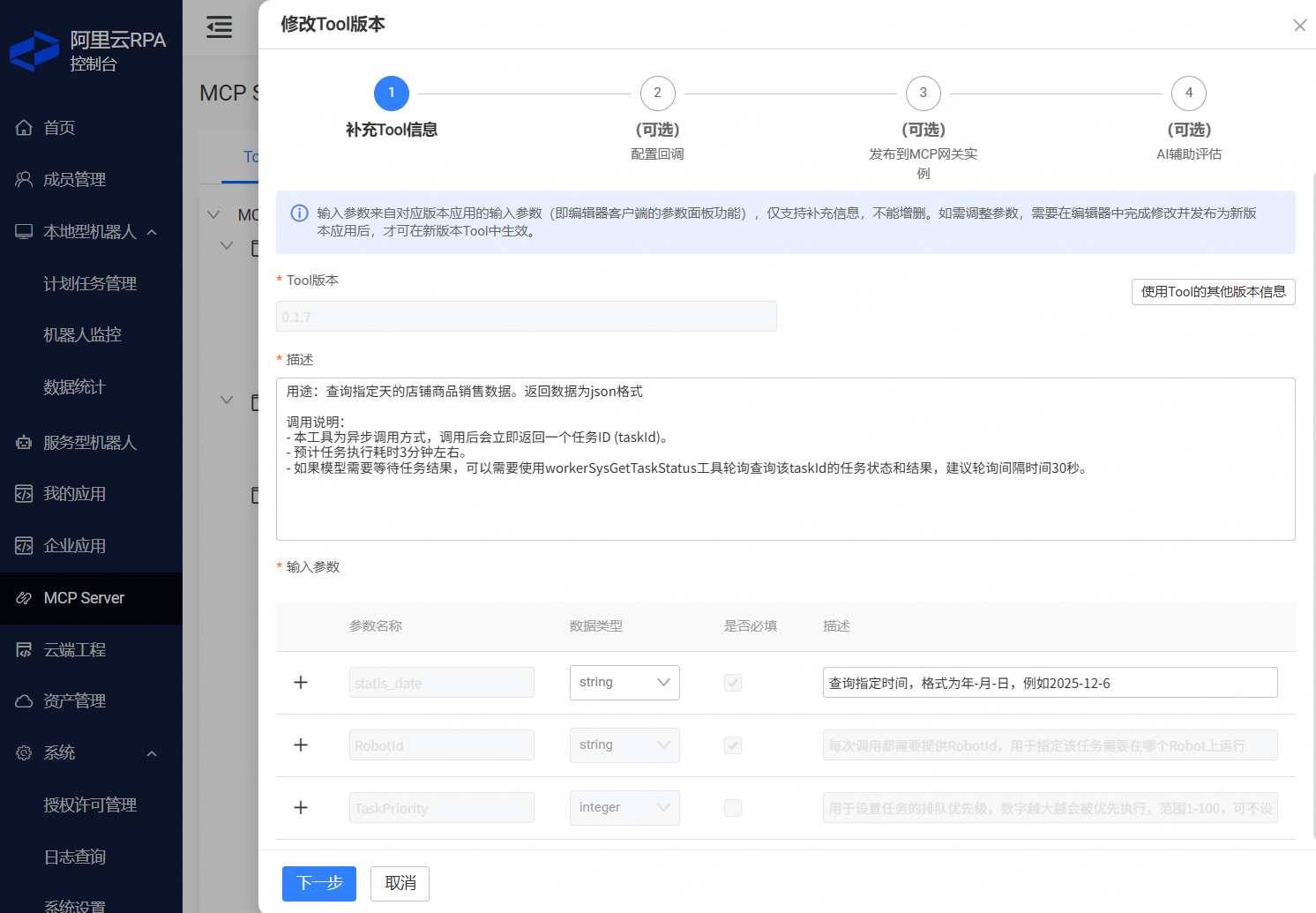1316x913 pixels.
Task: Click the RobotId description field
Action: point(1051,745)
